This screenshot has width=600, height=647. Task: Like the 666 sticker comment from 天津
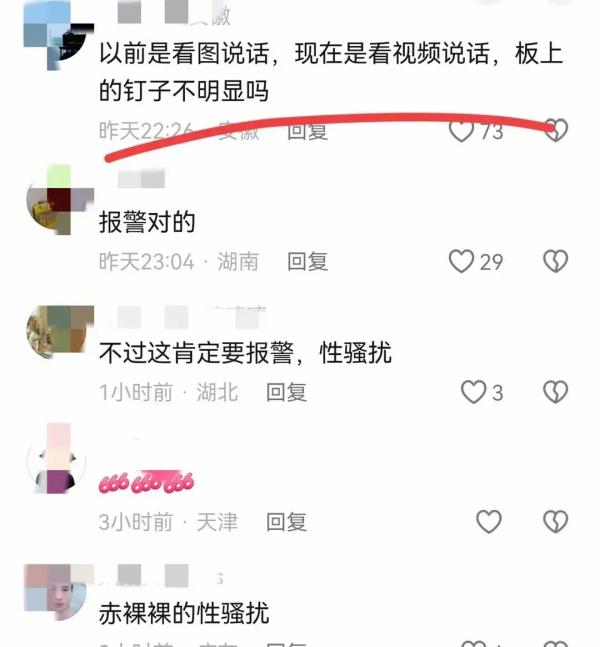(489, 522)
